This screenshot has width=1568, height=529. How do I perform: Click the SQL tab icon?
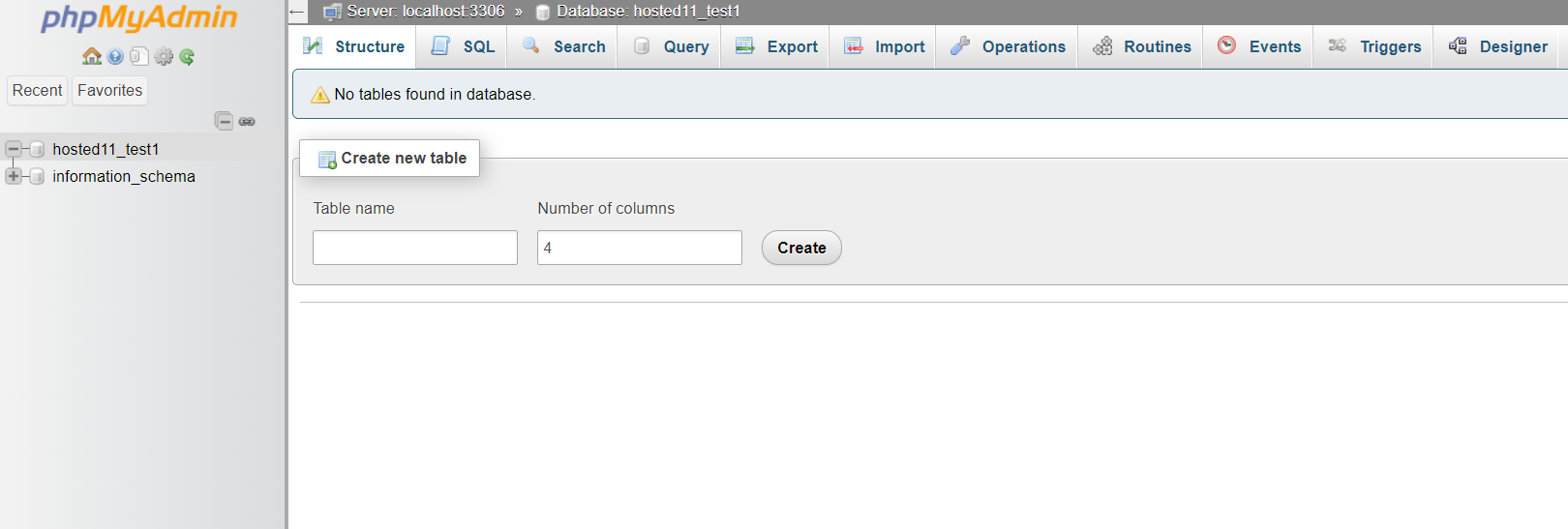pyautogui.click(x=440, y=45)
